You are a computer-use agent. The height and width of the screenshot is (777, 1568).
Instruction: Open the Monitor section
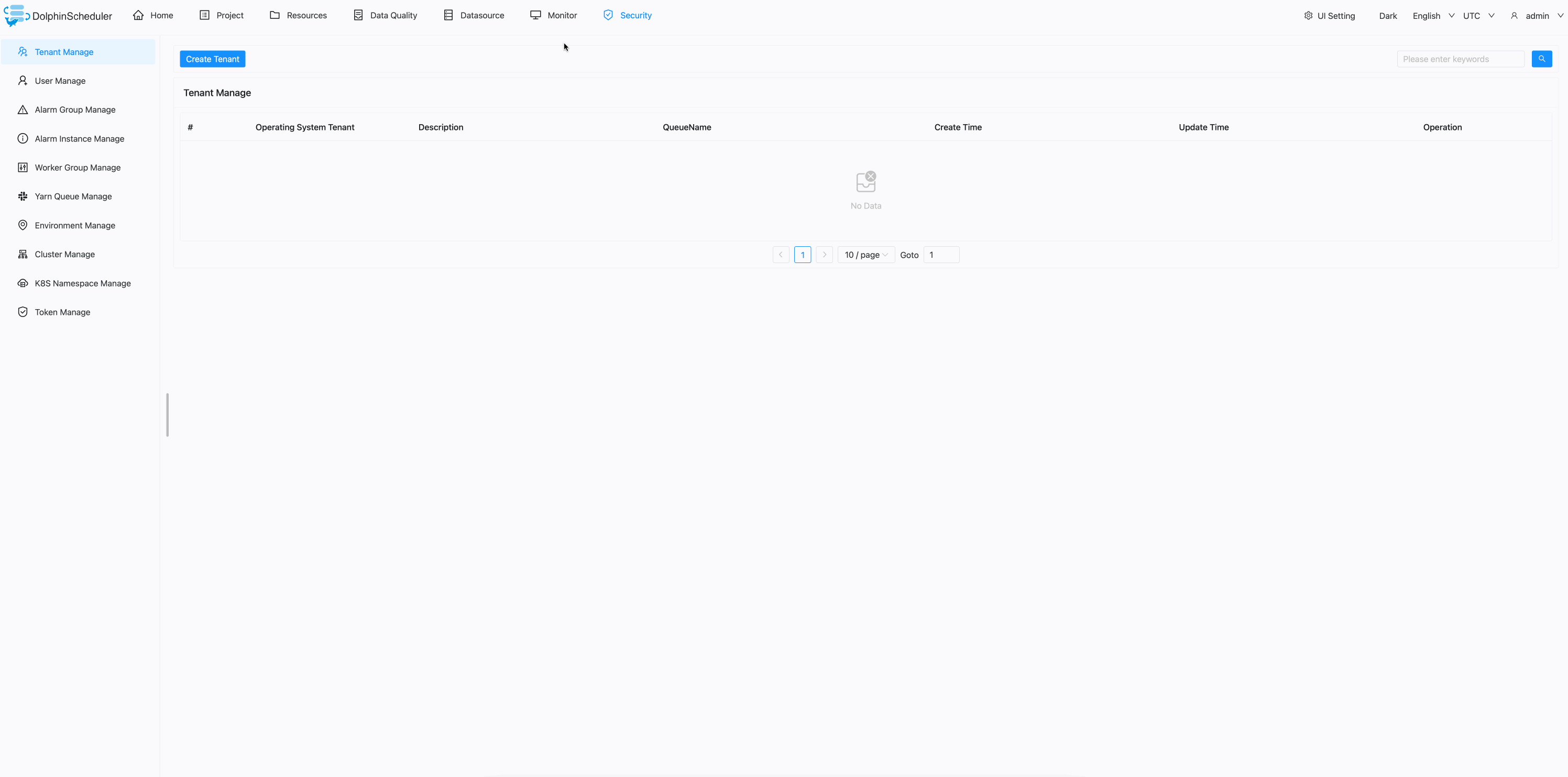pos(561,15)
